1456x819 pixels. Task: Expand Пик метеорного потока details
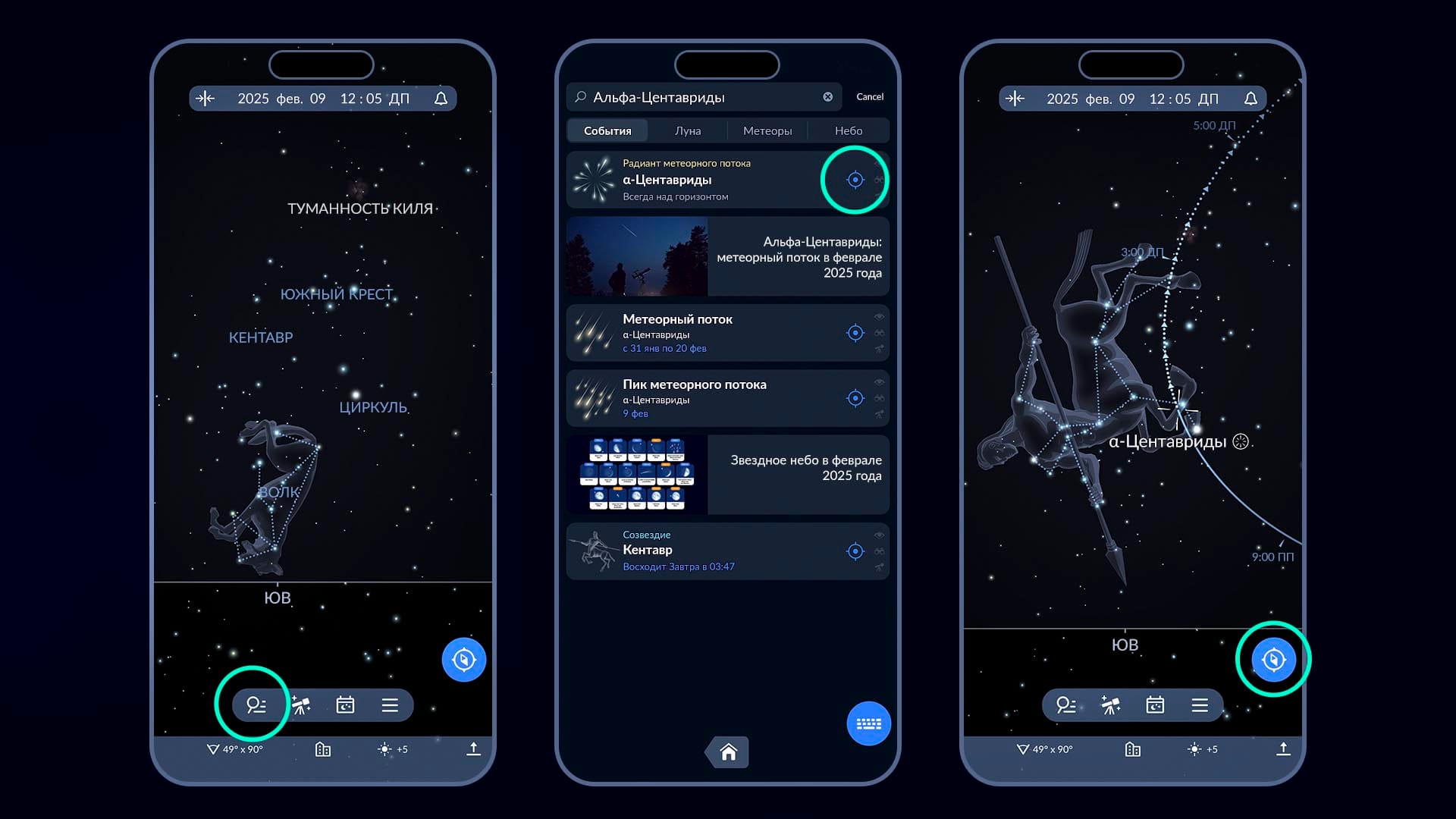[727, 397]
